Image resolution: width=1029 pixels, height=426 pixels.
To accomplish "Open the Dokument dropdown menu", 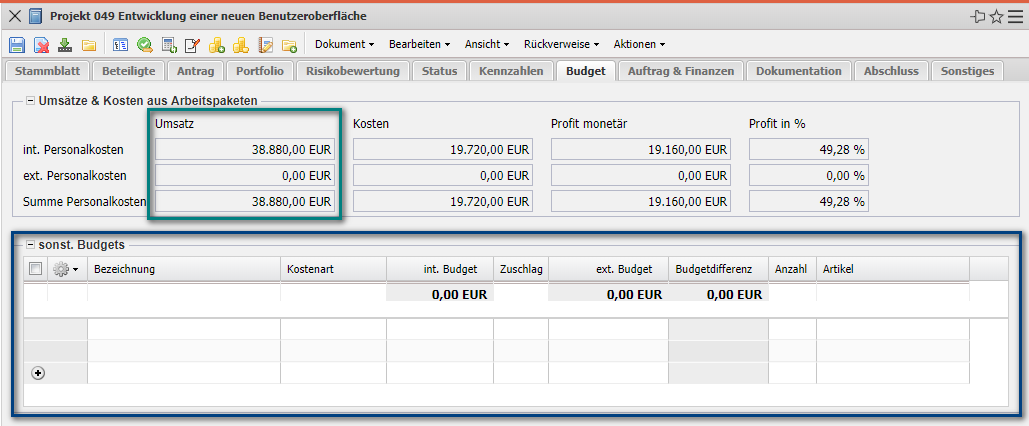I will click(x=344, y=45).
